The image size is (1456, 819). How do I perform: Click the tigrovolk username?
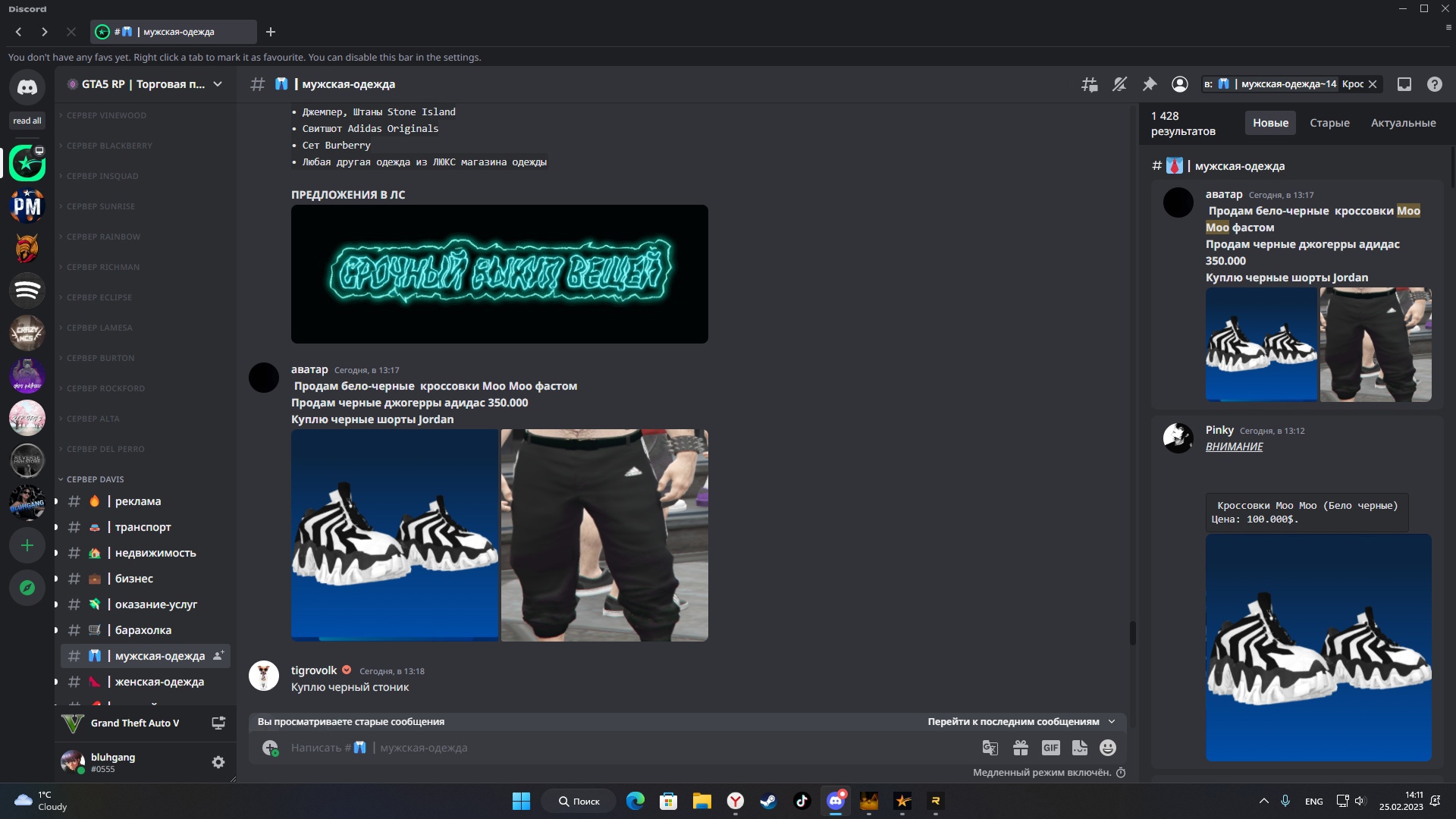(x=314, y=670)
